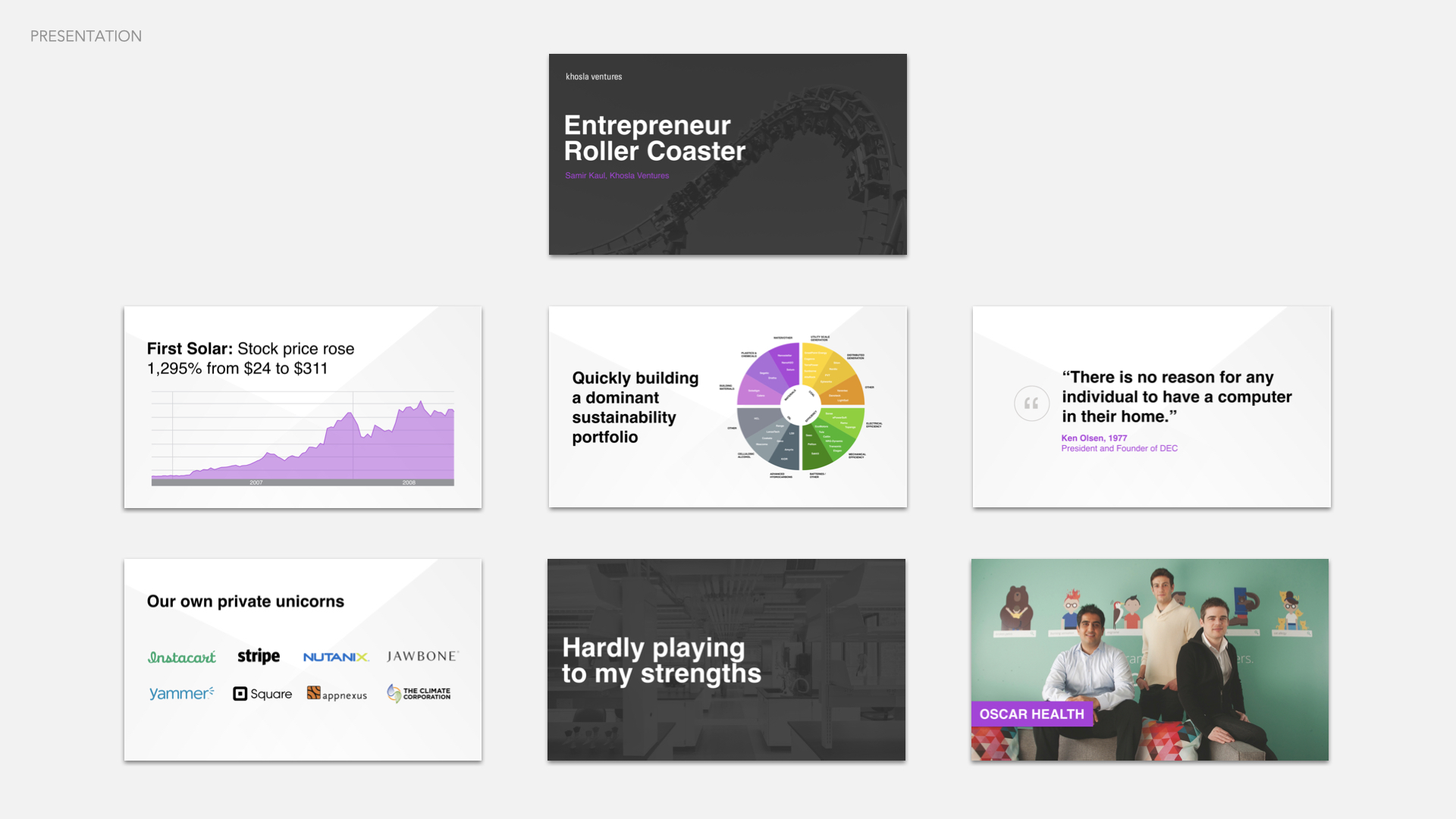
Task: Click 'Ken Olsen, 1977' attribution
Action: (x=1094, y=438)
